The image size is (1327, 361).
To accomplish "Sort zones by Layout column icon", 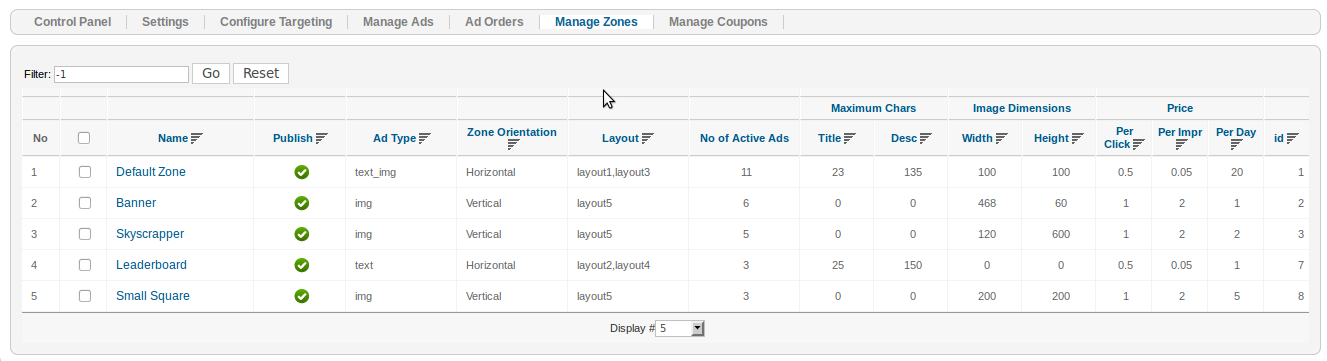I will coord(648,139).
